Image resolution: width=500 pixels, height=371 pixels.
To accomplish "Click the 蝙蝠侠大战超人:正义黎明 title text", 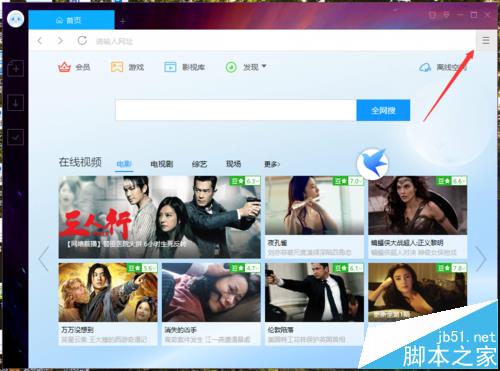I will [407, 243].
